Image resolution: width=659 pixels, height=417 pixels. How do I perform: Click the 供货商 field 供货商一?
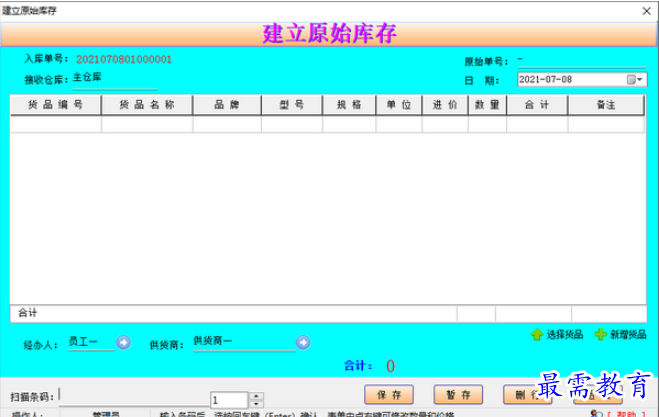(x=244, y=342)
